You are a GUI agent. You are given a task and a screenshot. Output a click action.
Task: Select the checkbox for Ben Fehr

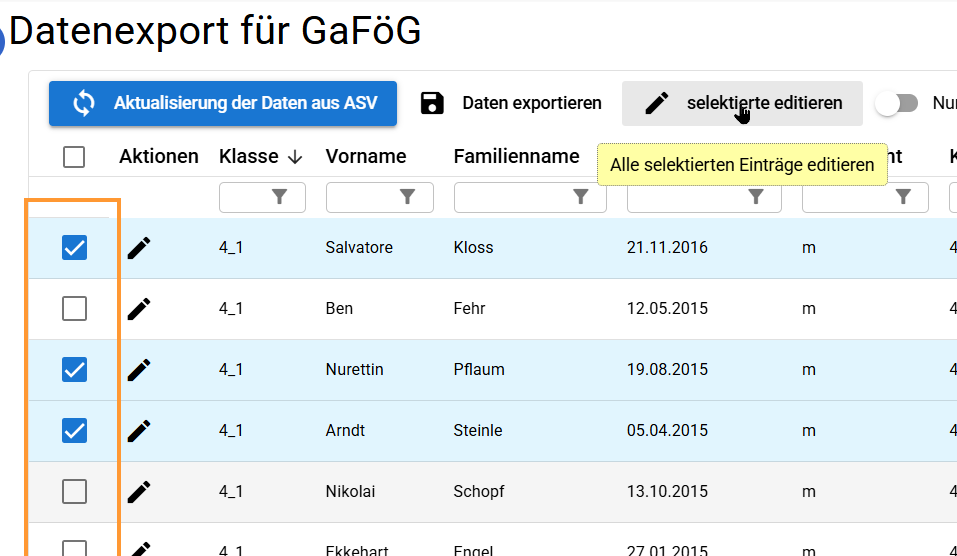coord(74,308)
